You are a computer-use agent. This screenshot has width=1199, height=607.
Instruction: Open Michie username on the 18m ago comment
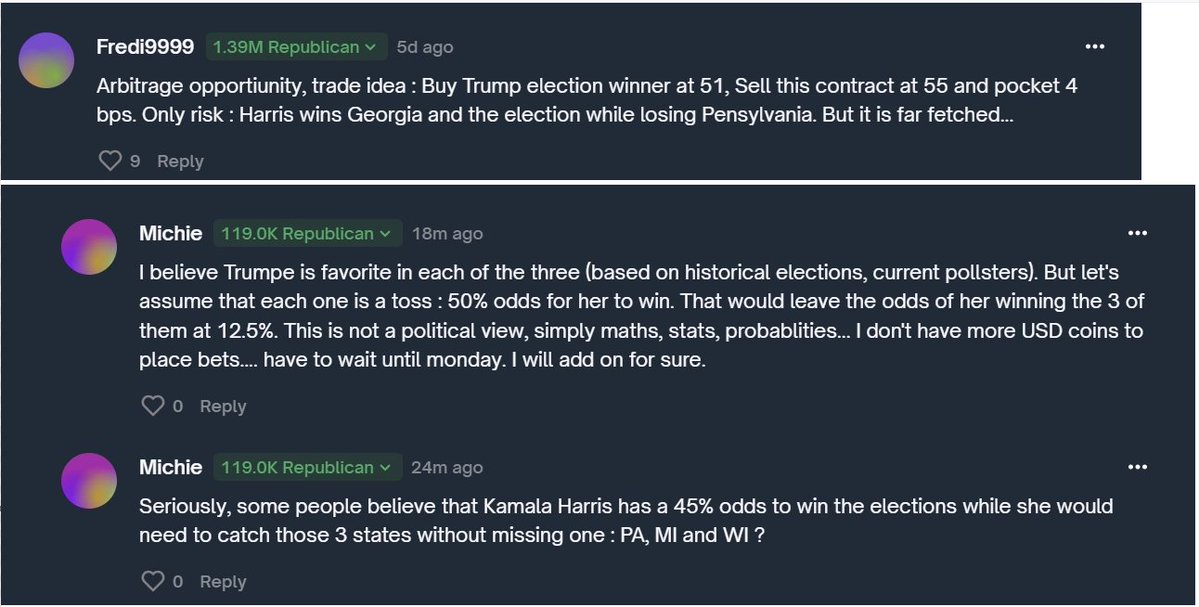[170, 234]
